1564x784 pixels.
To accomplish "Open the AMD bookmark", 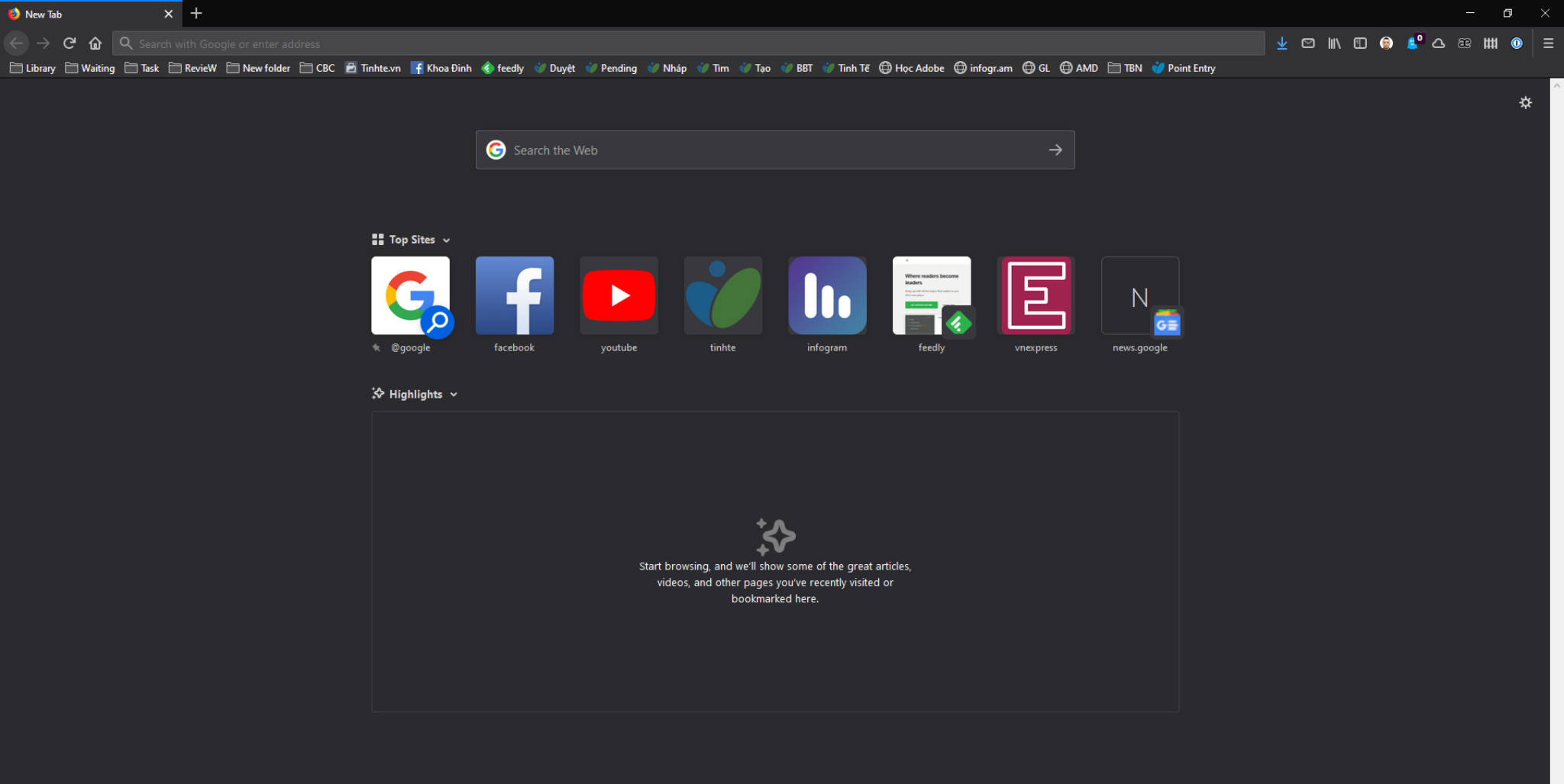I will pyautogui.click(x=1079, y=68).
